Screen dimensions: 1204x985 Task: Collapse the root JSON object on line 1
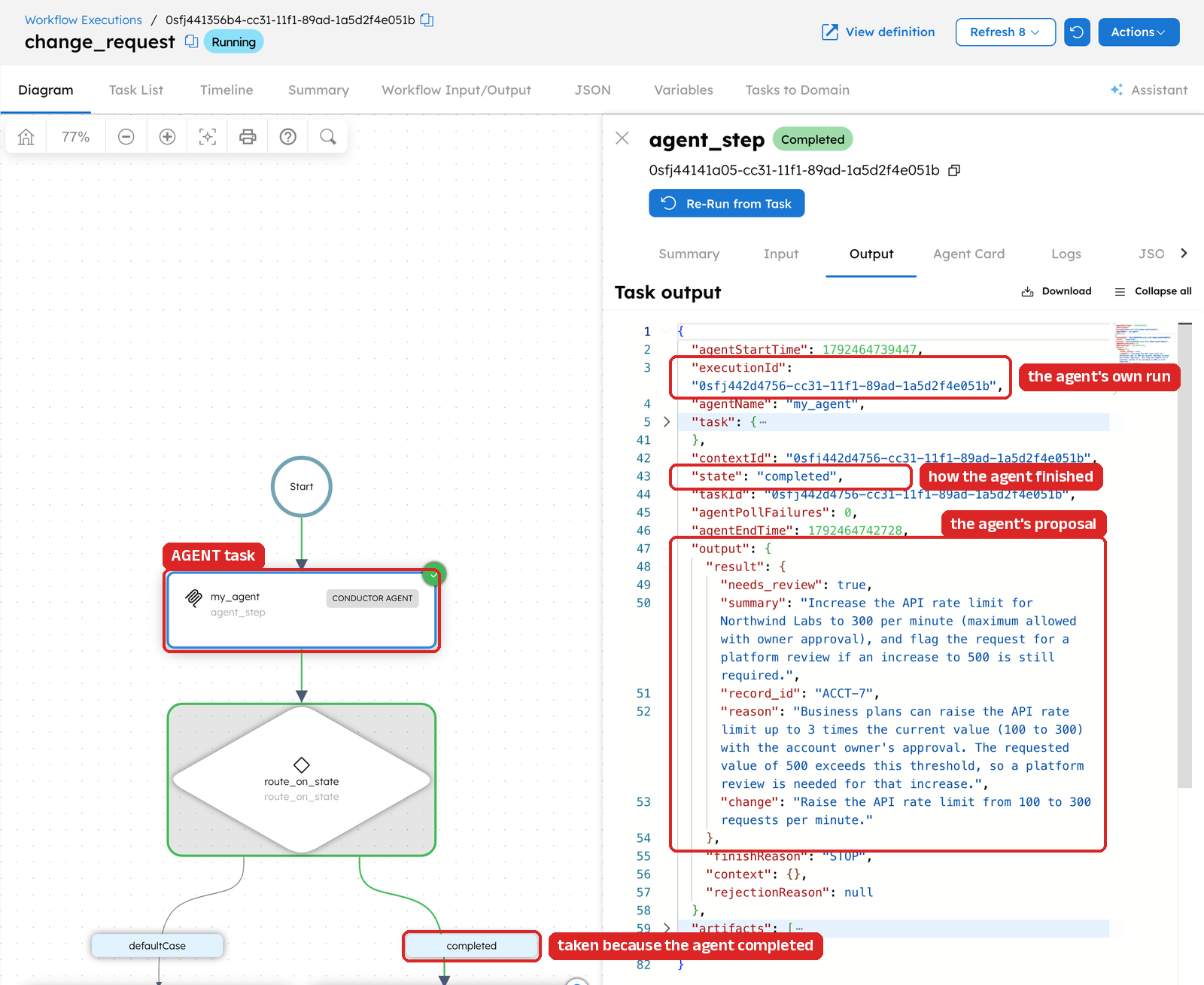coord(665,331)
